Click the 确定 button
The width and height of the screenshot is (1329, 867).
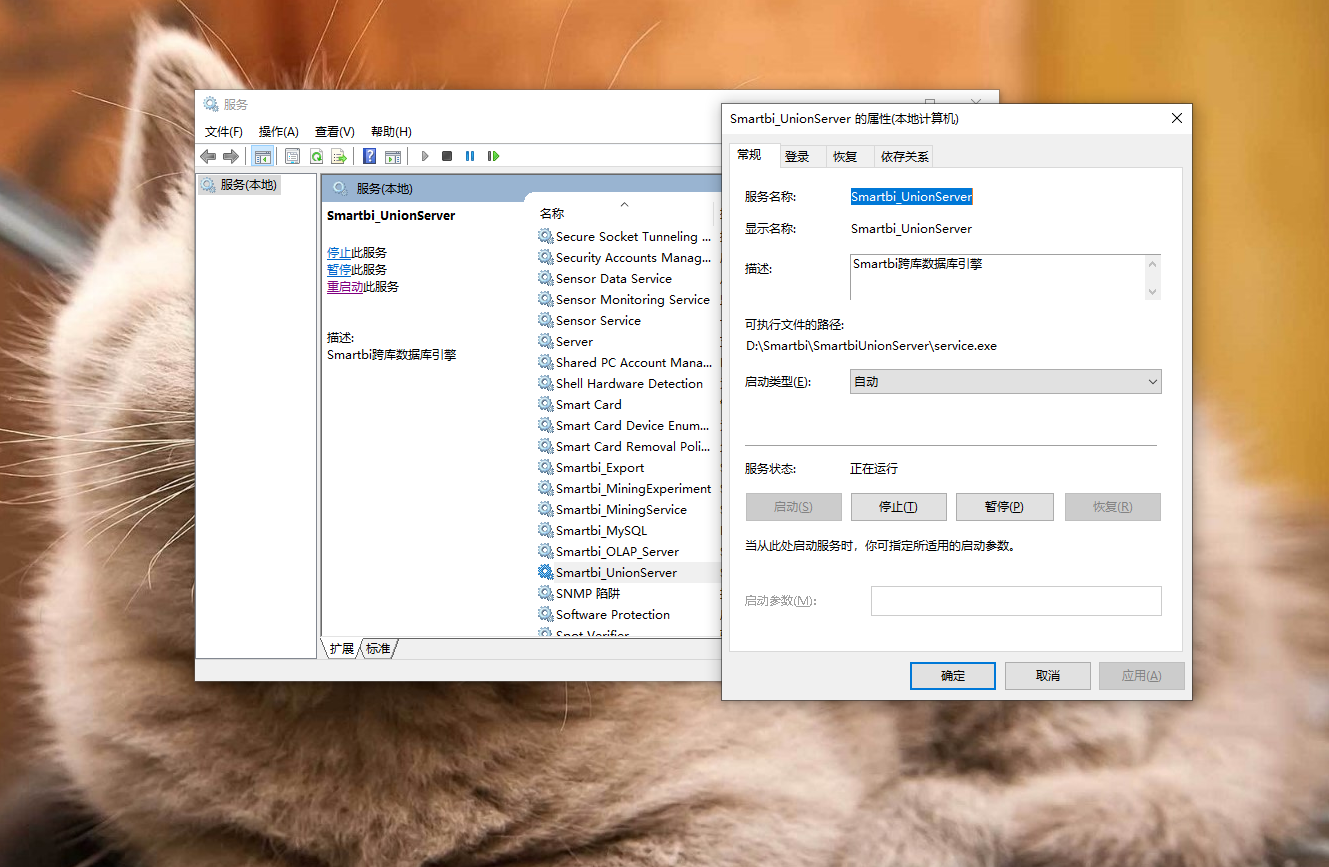tap(953, 676)
